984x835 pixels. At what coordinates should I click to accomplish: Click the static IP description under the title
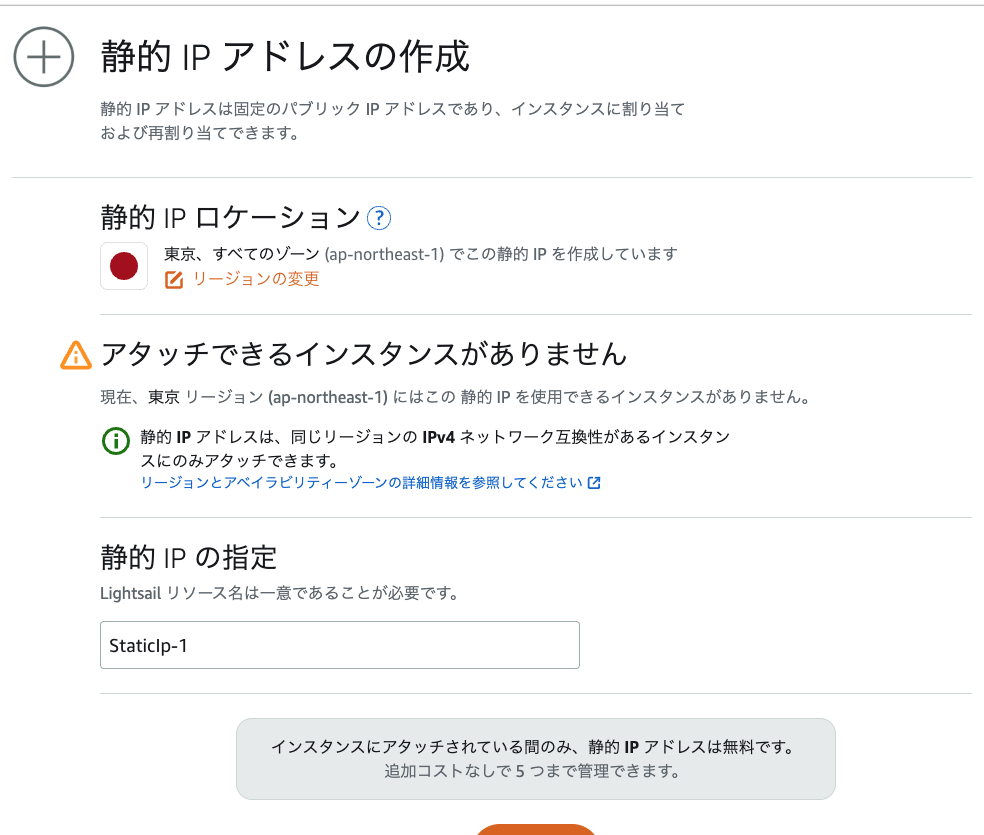[392, 120]
